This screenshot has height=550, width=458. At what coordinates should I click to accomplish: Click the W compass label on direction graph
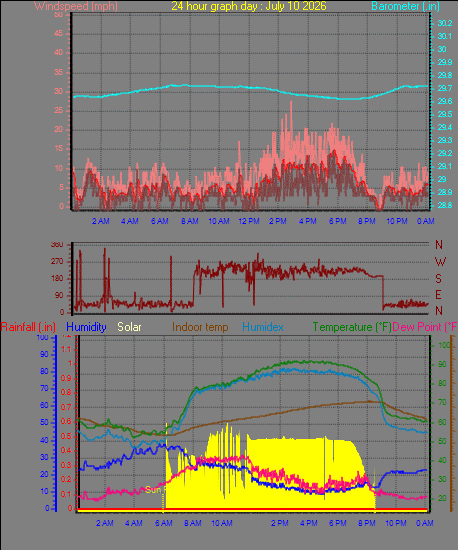coord(440,261)
